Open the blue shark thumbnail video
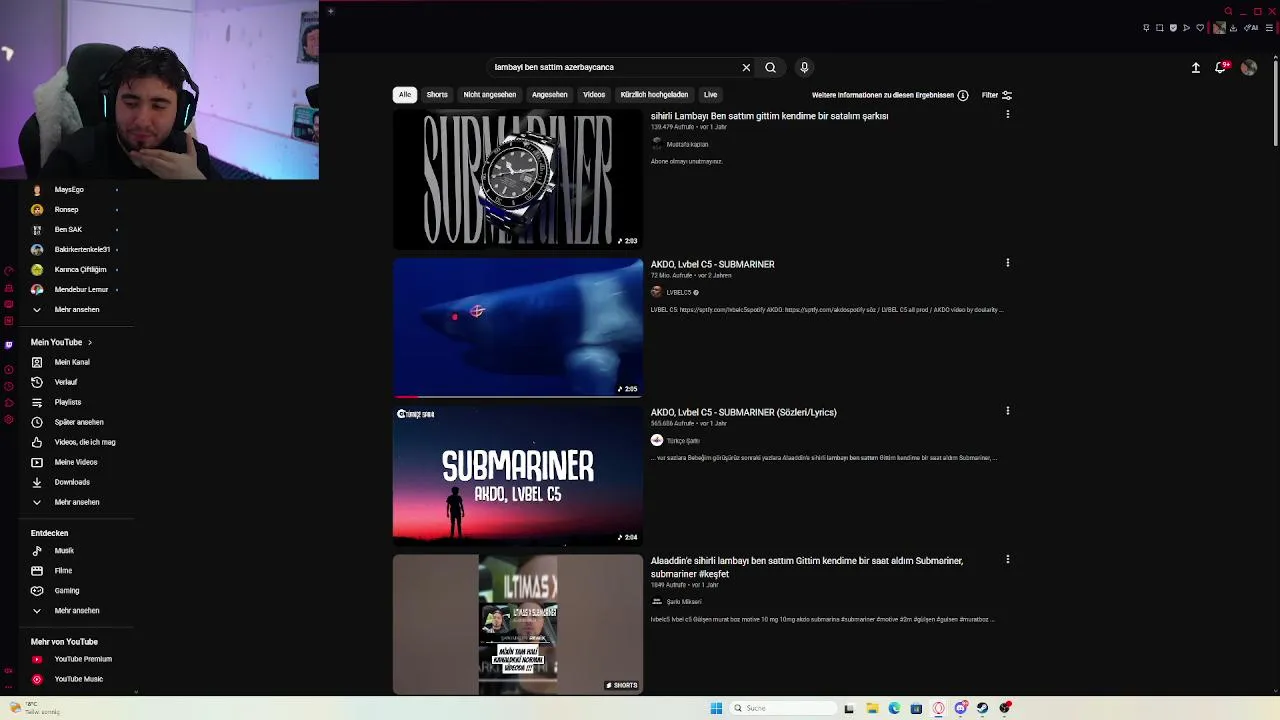This screenshot has height=720, width=1280. (x=518, y=327)
